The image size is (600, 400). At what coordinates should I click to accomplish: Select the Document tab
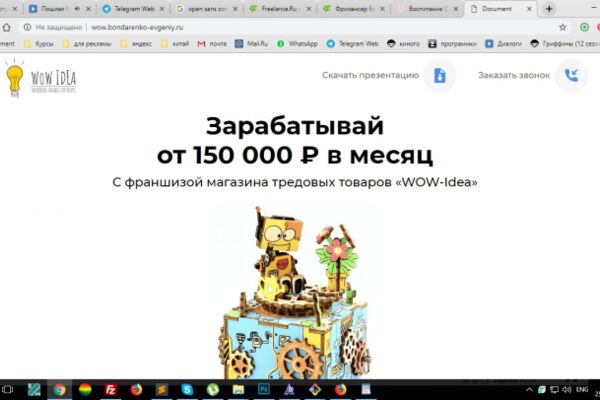[501, 9]
